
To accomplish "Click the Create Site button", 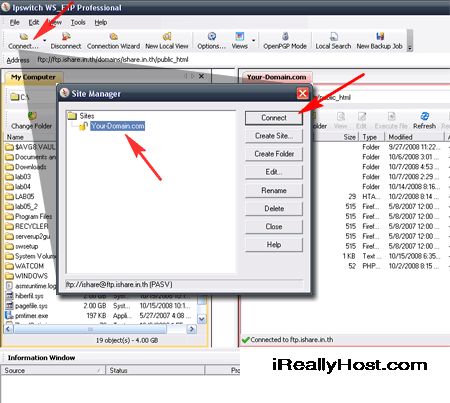I will pyautogui.click(x=274, y=136).
